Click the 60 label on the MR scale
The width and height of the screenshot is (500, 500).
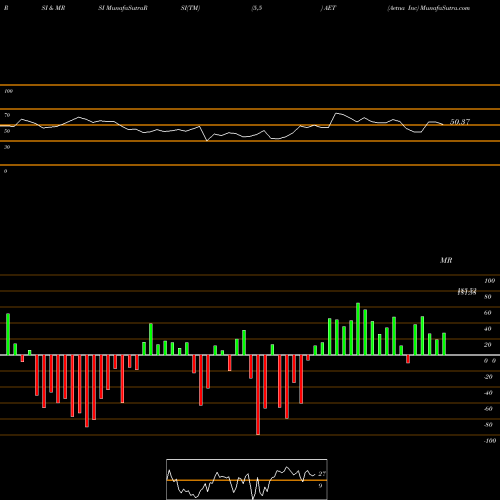[x=488, y=313]
